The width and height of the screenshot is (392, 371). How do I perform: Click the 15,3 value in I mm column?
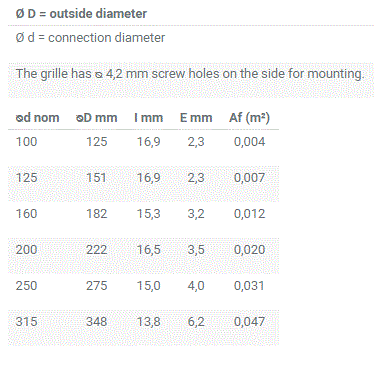(149, 214)
